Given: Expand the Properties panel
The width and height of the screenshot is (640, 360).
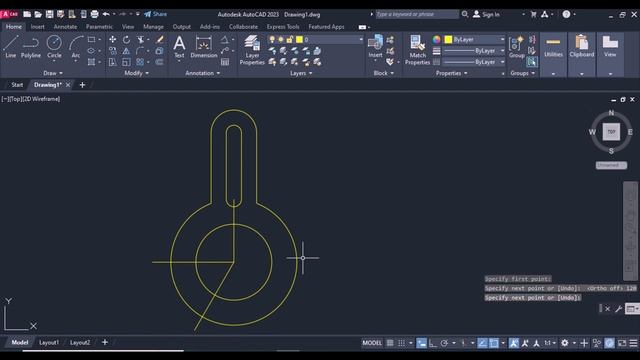Looking at the screenshot, I should pos(451,73).
